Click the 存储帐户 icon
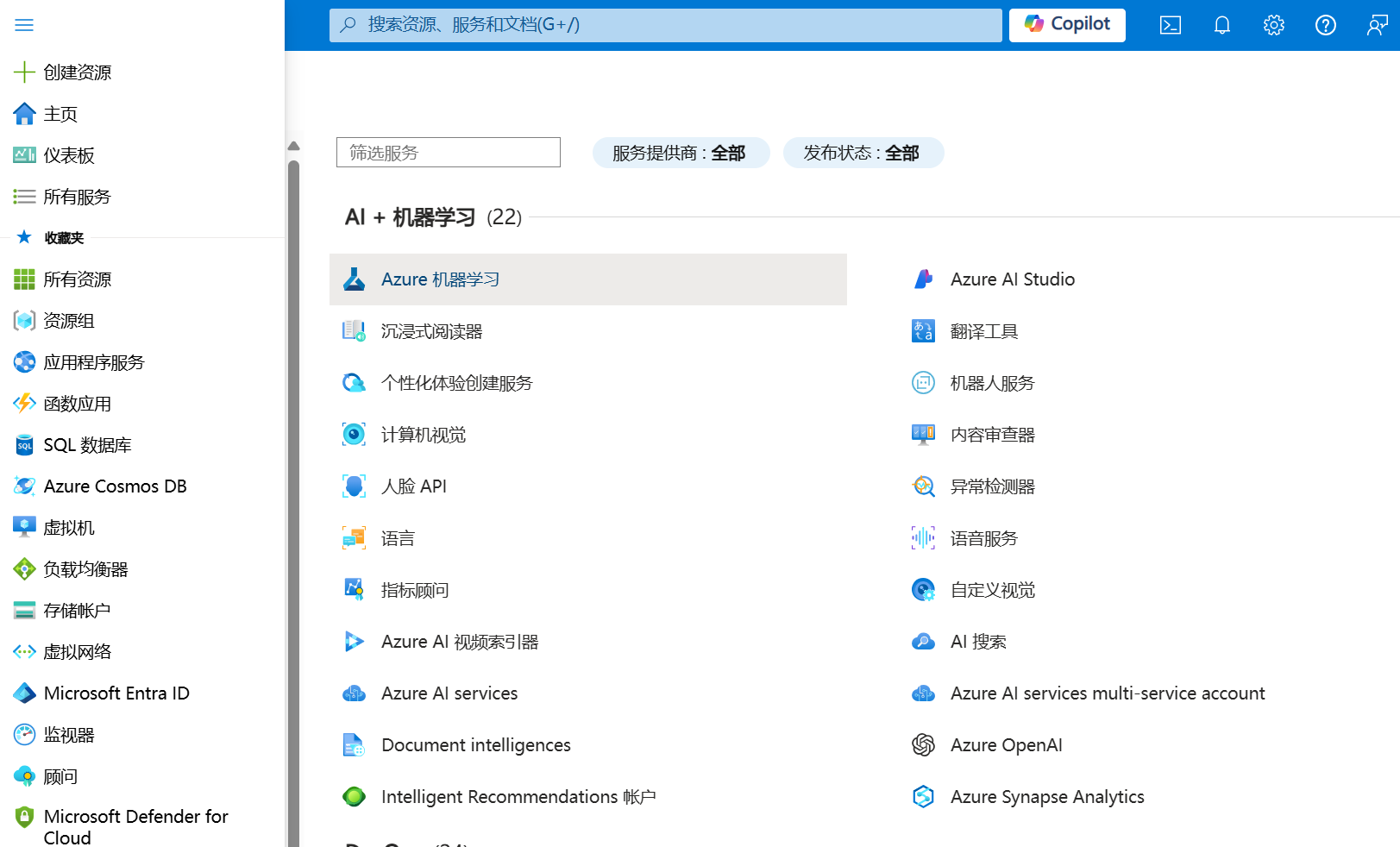 pyautogui.click(x=24, y=611)
